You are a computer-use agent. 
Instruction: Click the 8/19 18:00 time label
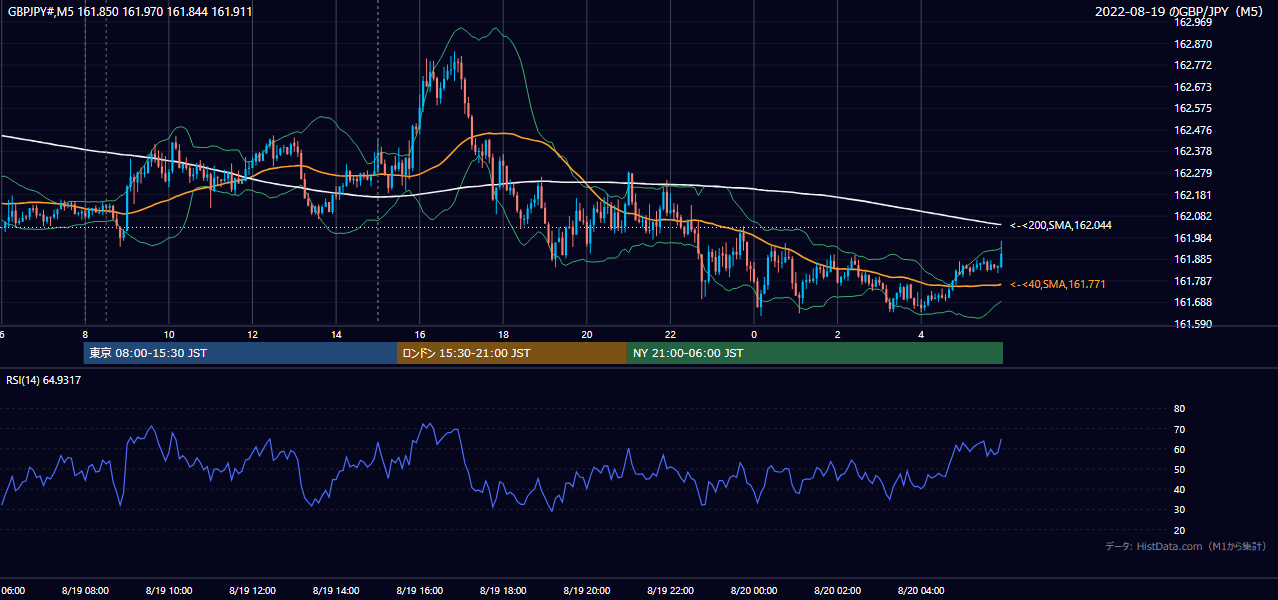(x=503, y=591)
